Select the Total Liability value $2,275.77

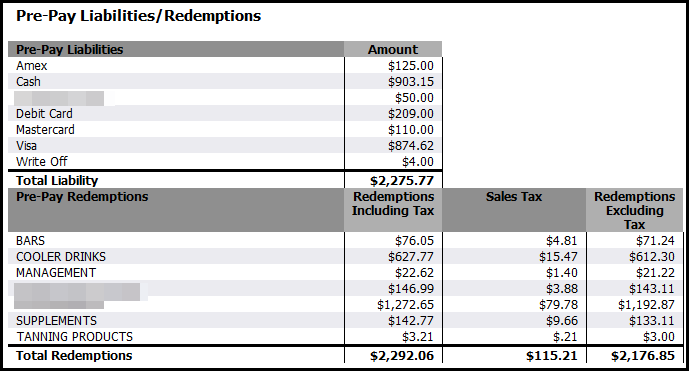pos(402,181)
